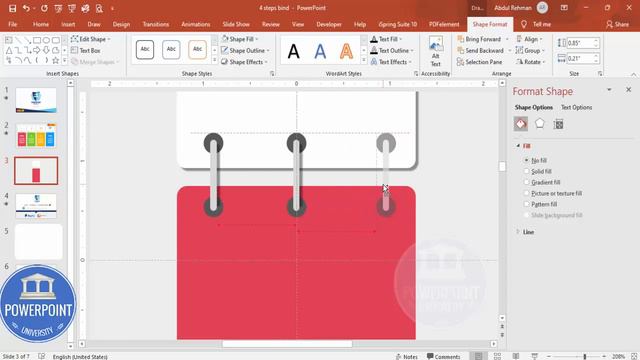Screen dimensions: 640x360
Task: Open the Selection Pane
Action: click(x=480, y=62)
